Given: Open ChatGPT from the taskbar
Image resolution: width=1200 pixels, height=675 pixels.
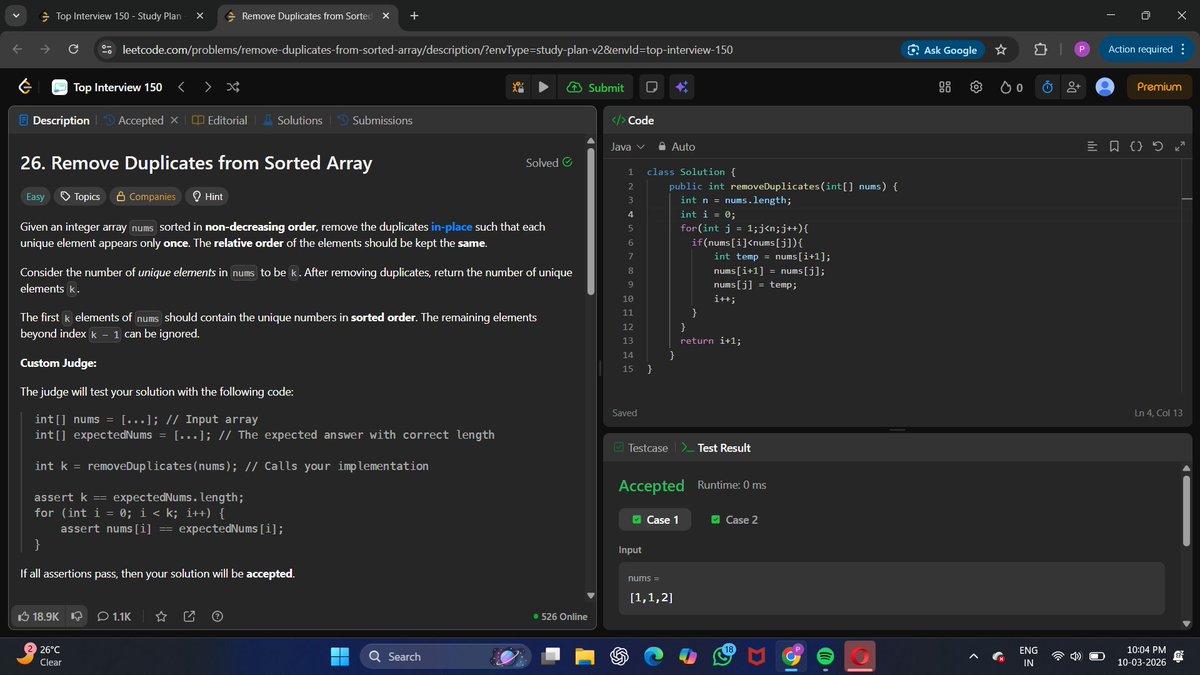Looking at the screenshot, I should 619,656.
